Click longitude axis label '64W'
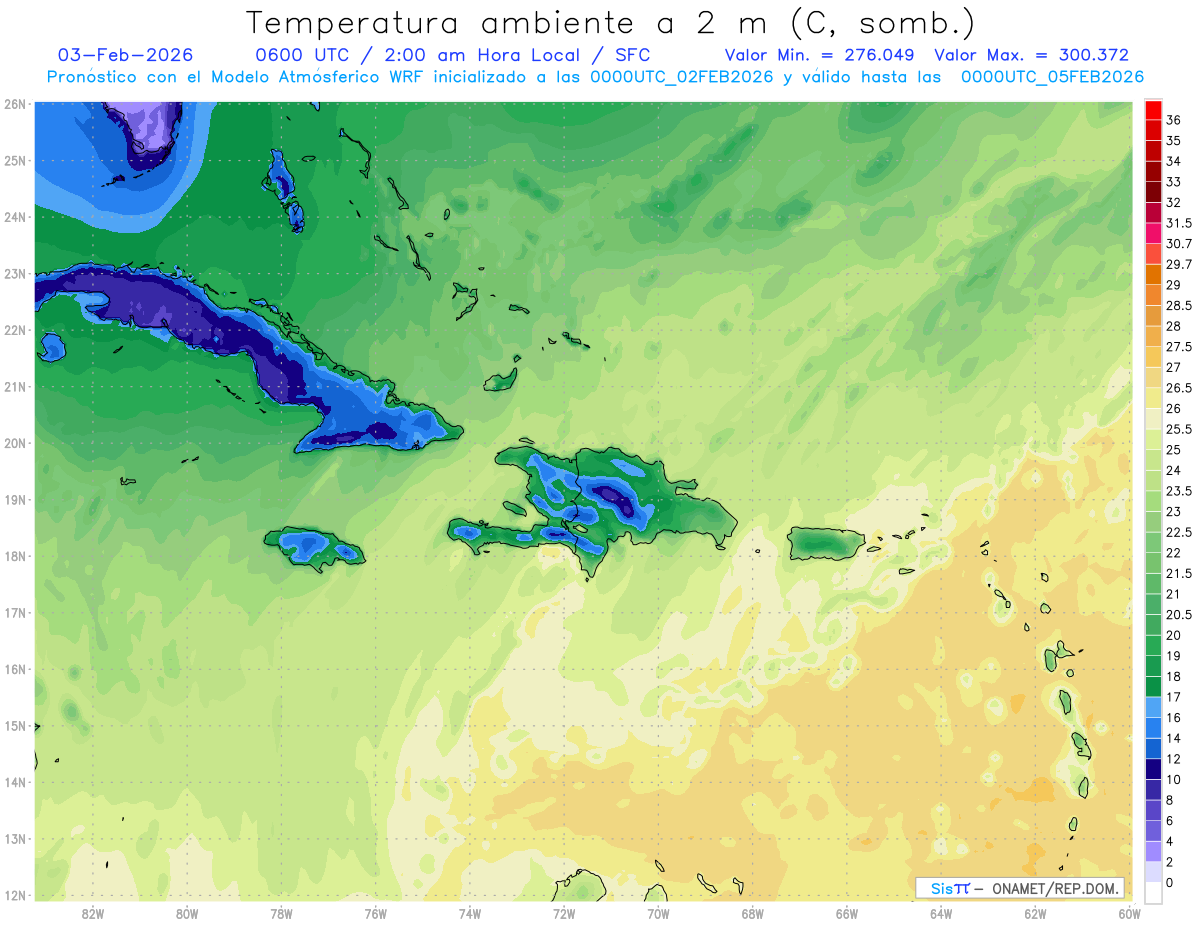This screenshot has height=927, width=1200. click(x=941, y=913)
